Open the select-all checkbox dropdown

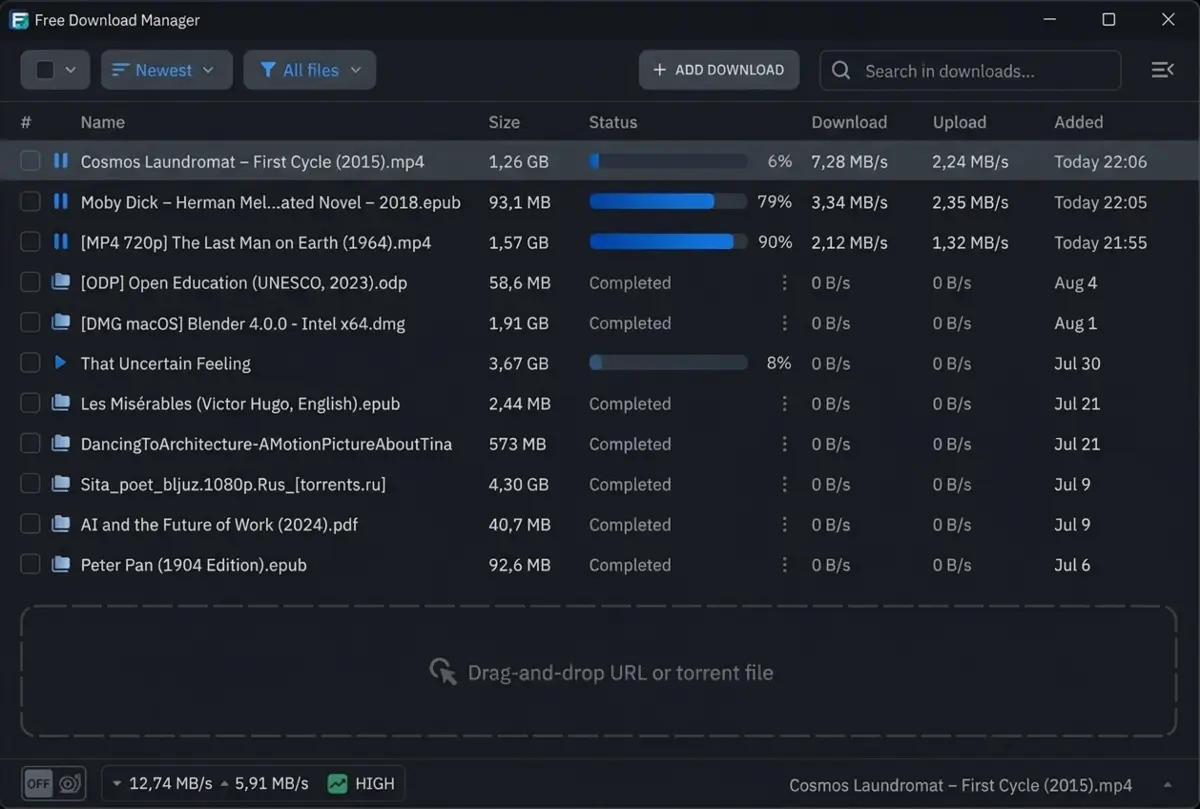click(x=55, y=70)
